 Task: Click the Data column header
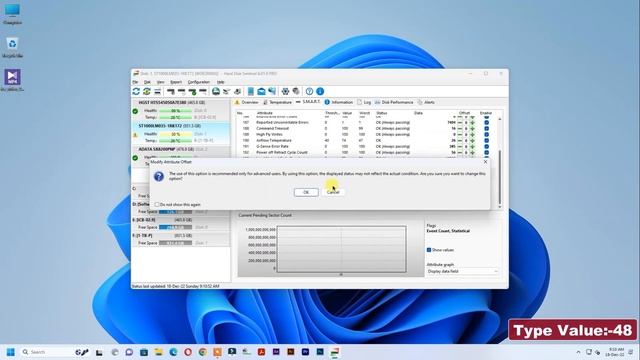418,113
